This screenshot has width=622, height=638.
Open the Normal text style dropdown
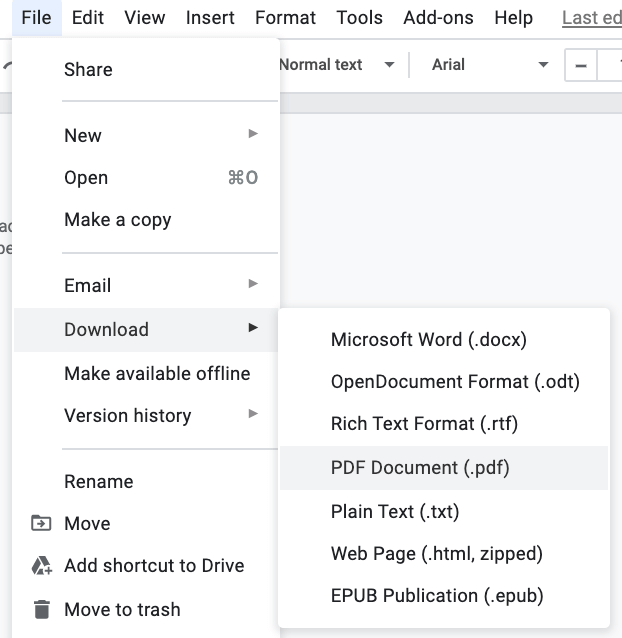click(338, 65)
